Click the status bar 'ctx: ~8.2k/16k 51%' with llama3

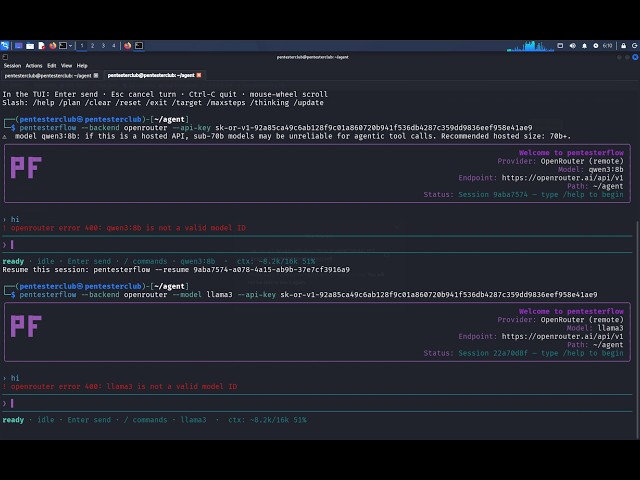(x=267, y=420)
